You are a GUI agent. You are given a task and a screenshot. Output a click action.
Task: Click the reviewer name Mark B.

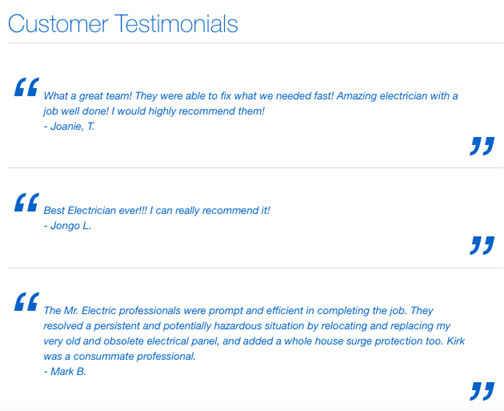coord(65,371)
